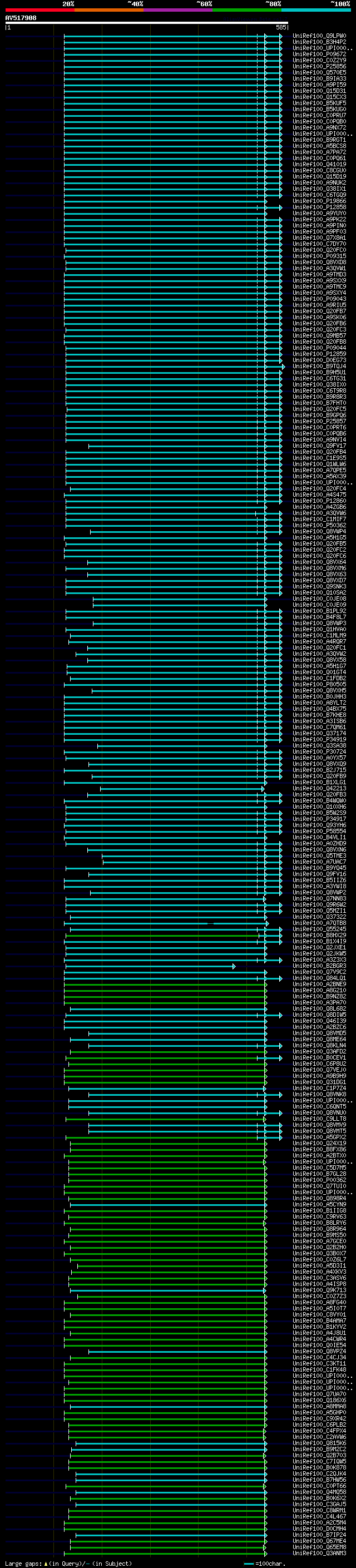This screenshot has height=1568, width=356.
Task: Select the UniRef100_P34917 label
Action: (x=319, y=819)
